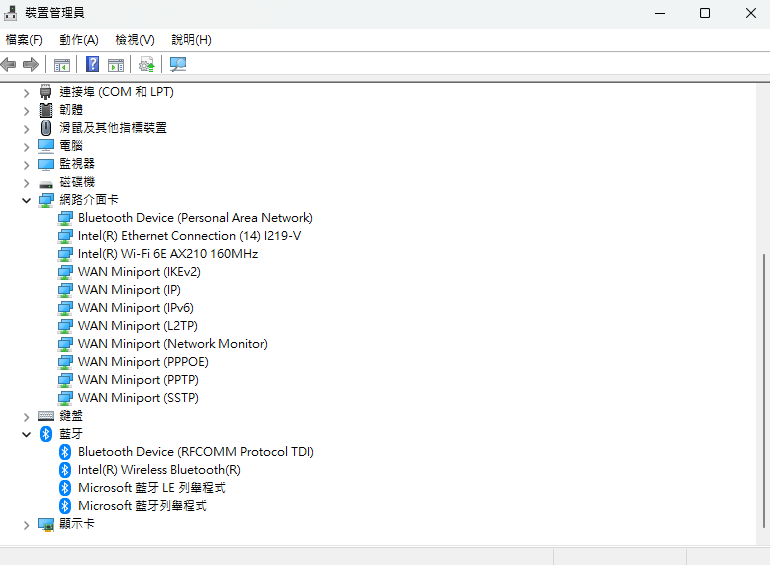
Task: Select Bluetooth Device (RFCOMM Protocol TDI) text
Action: [x=195, y=452]
